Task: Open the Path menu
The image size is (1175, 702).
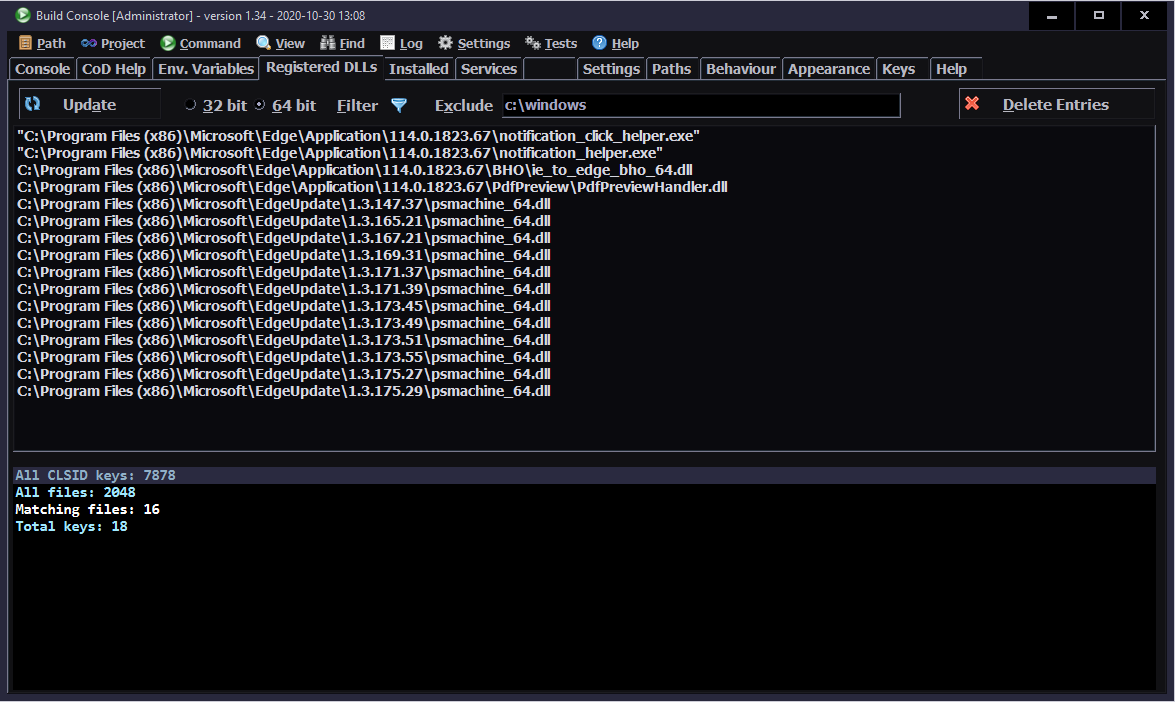Action: pyautogui.click(x=42, y=43)
